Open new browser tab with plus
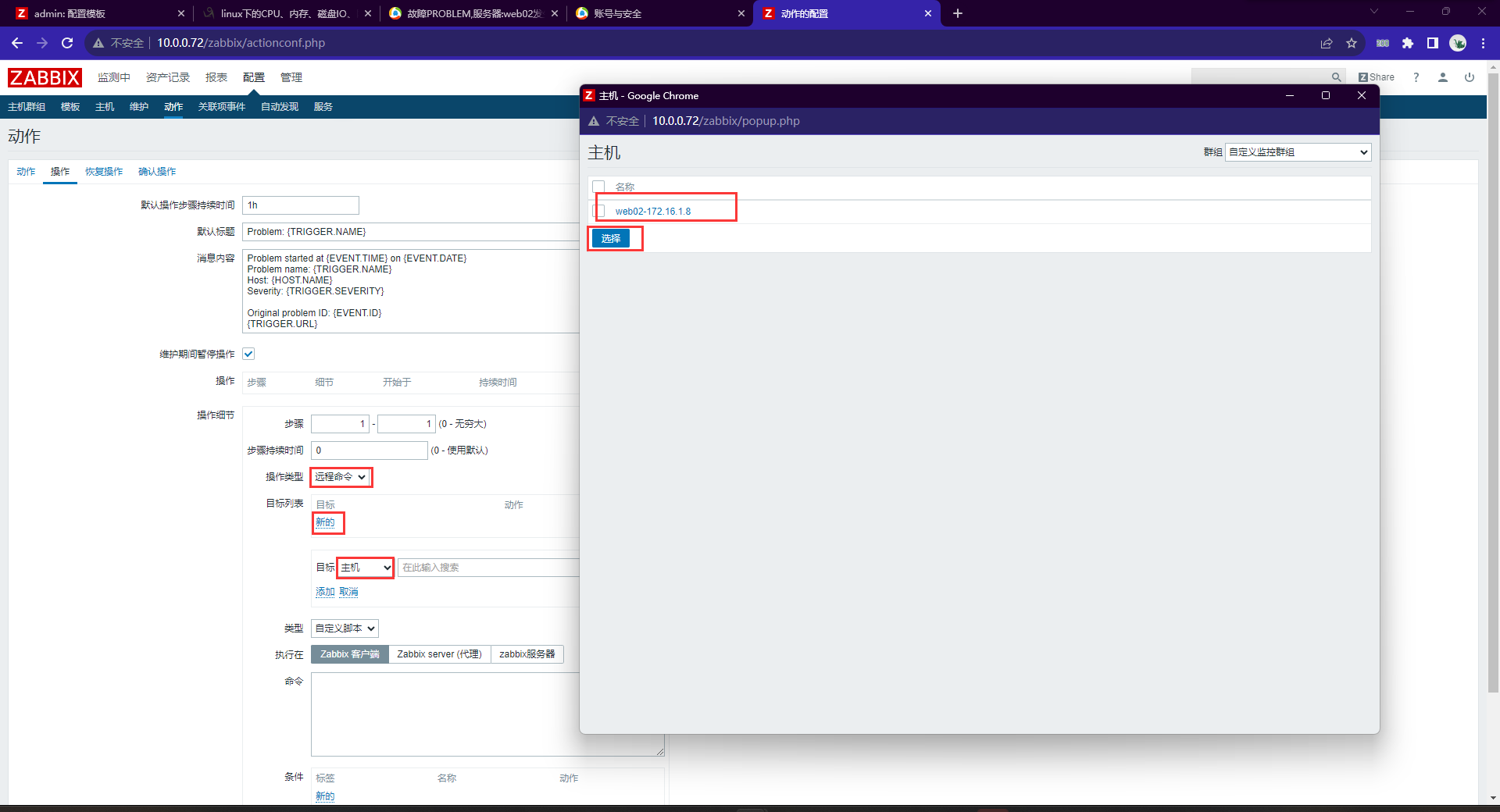 (958, 13)
